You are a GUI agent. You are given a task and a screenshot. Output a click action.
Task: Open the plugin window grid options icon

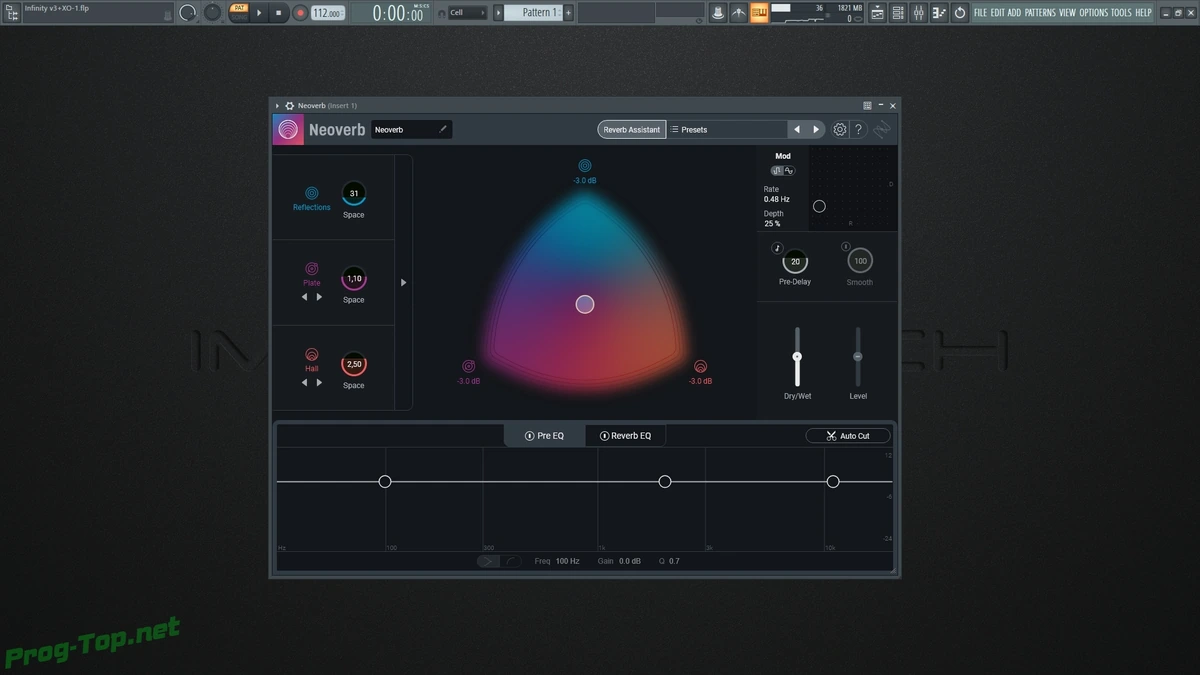(867, 105)
